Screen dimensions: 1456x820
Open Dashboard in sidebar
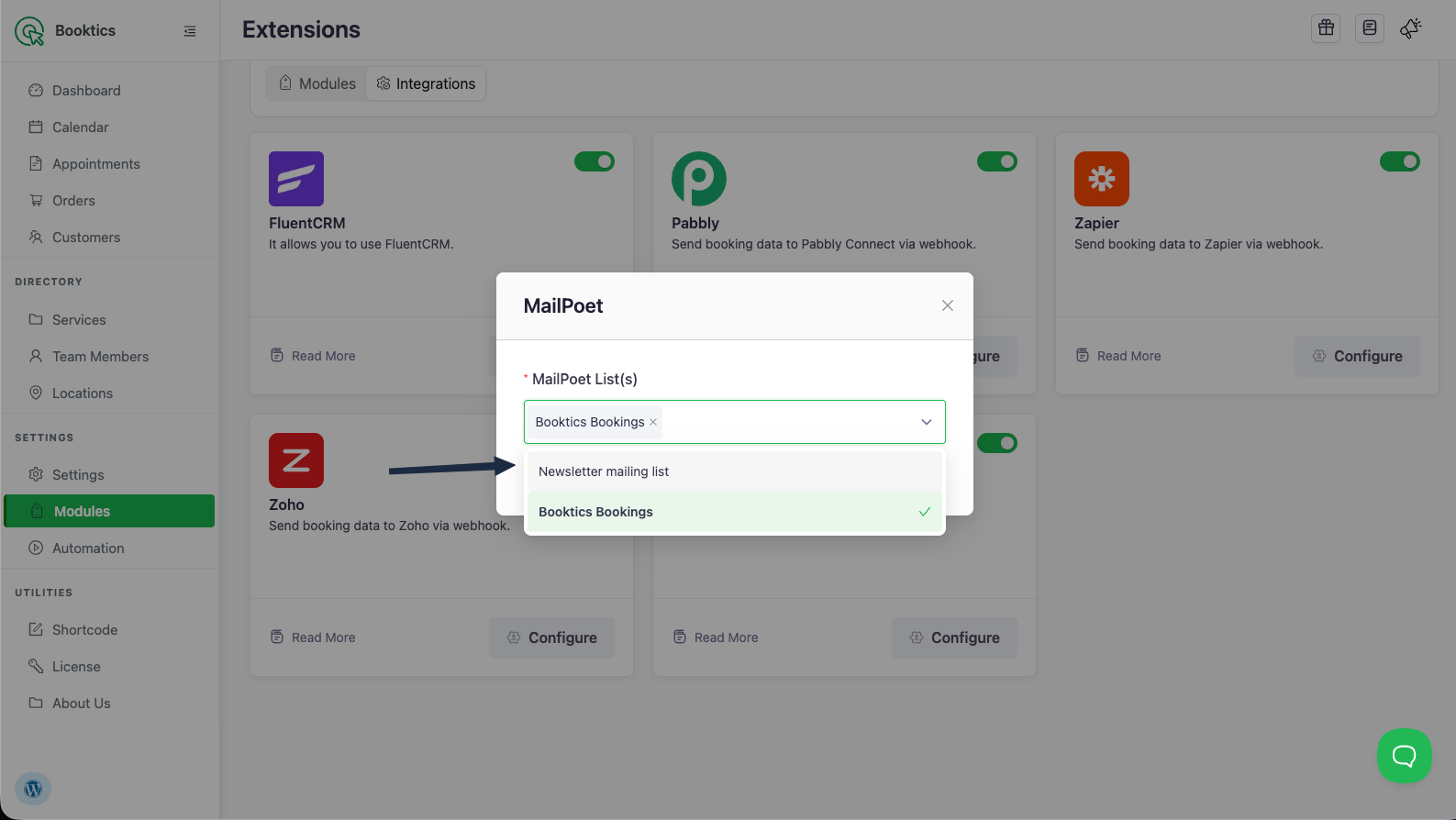pos(109,90)
